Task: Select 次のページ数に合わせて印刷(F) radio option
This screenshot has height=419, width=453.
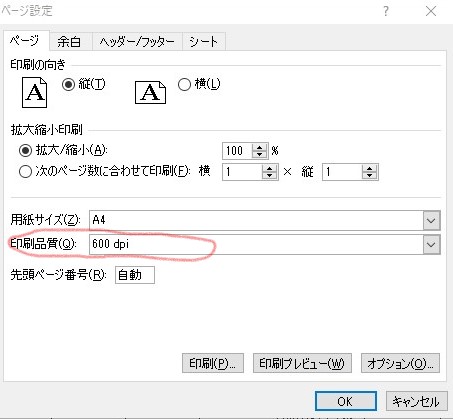Action: tap(25, 172)
